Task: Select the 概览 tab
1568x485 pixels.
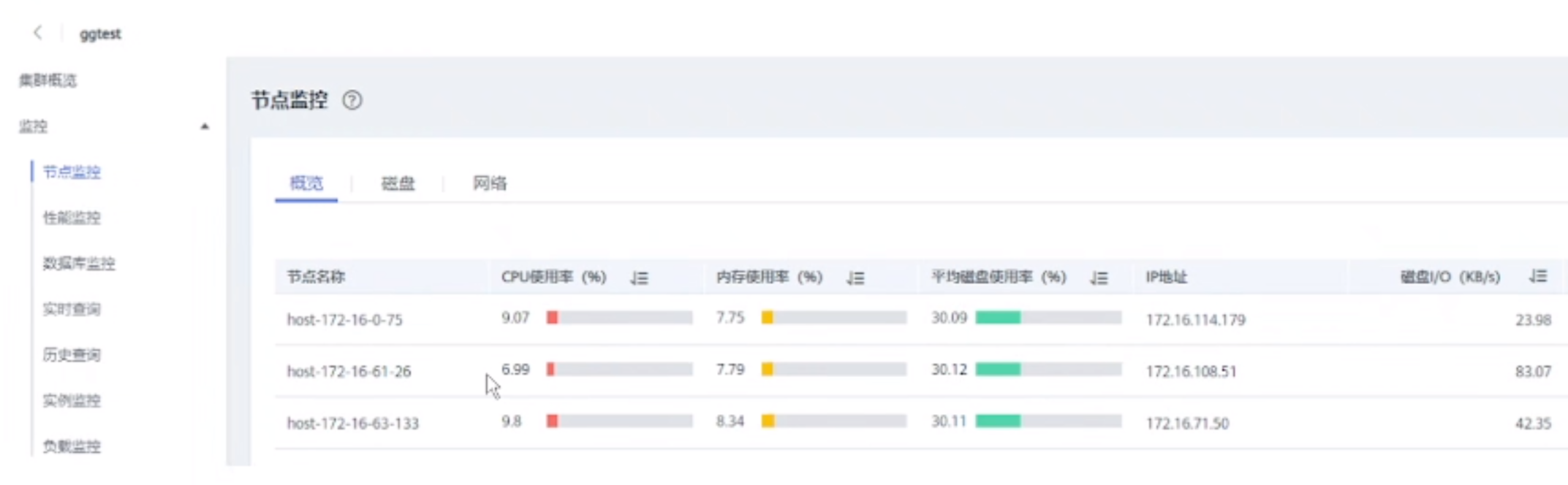Action: coord(306,183)
